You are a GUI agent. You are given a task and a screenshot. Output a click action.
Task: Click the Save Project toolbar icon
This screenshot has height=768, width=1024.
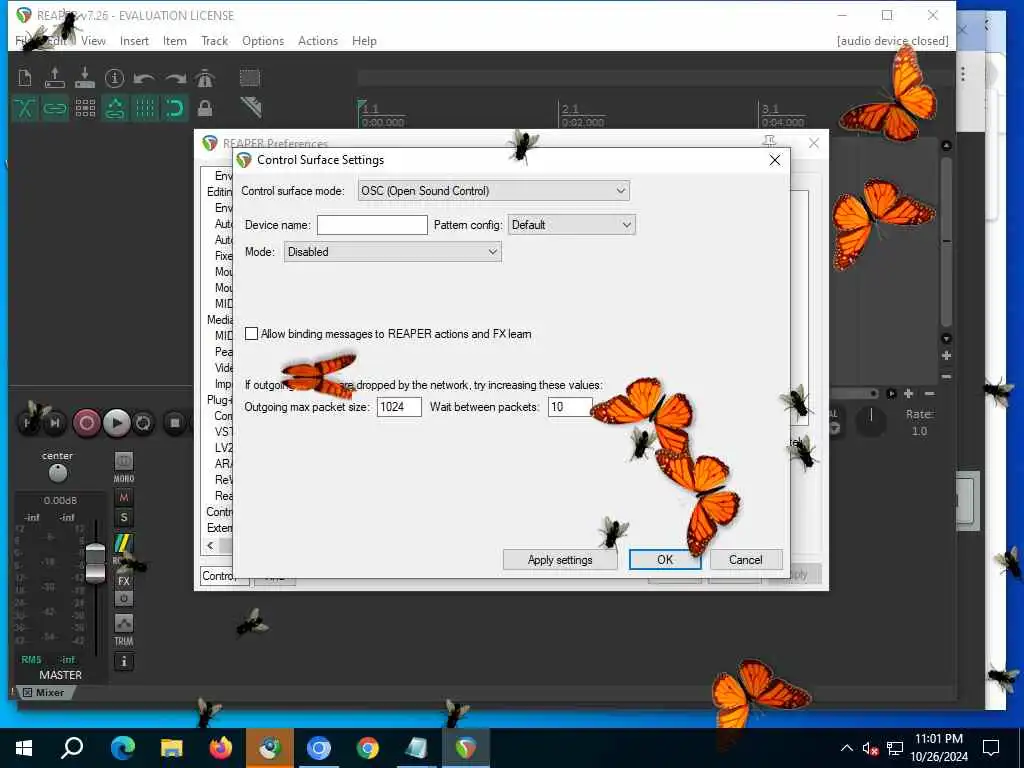(85, 78)
